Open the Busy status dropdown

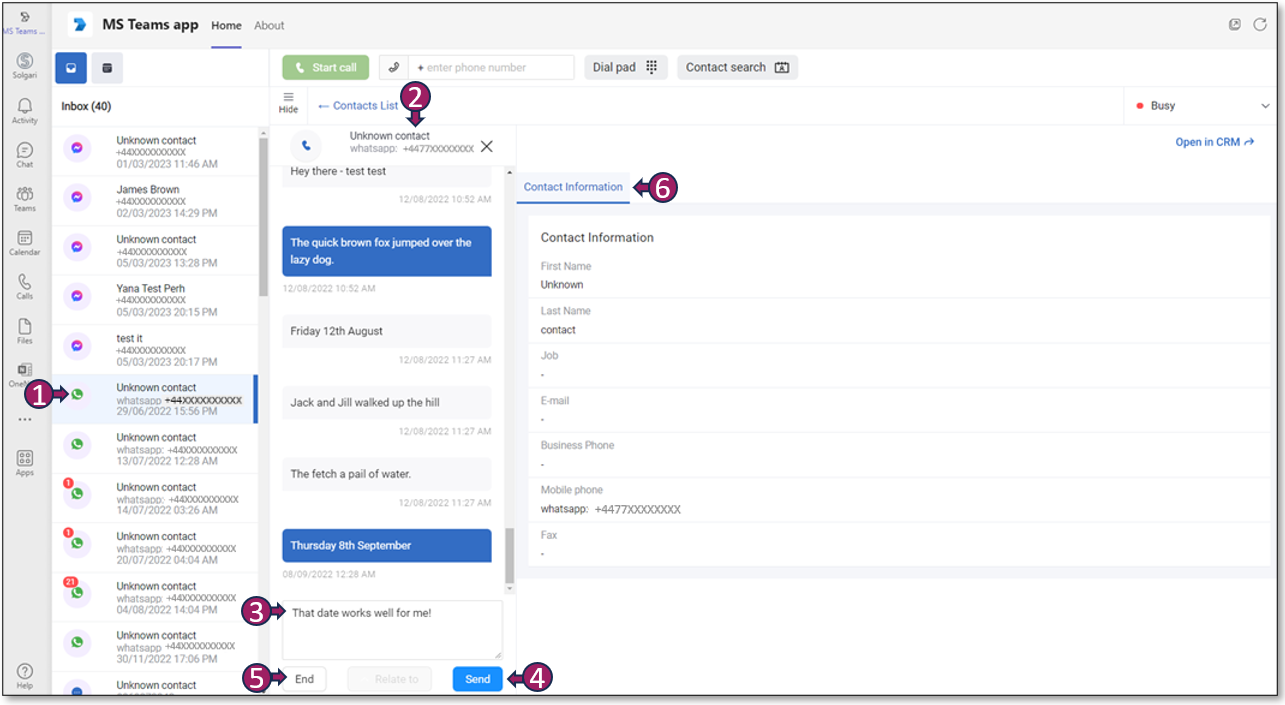click(x=1199, y=104)
